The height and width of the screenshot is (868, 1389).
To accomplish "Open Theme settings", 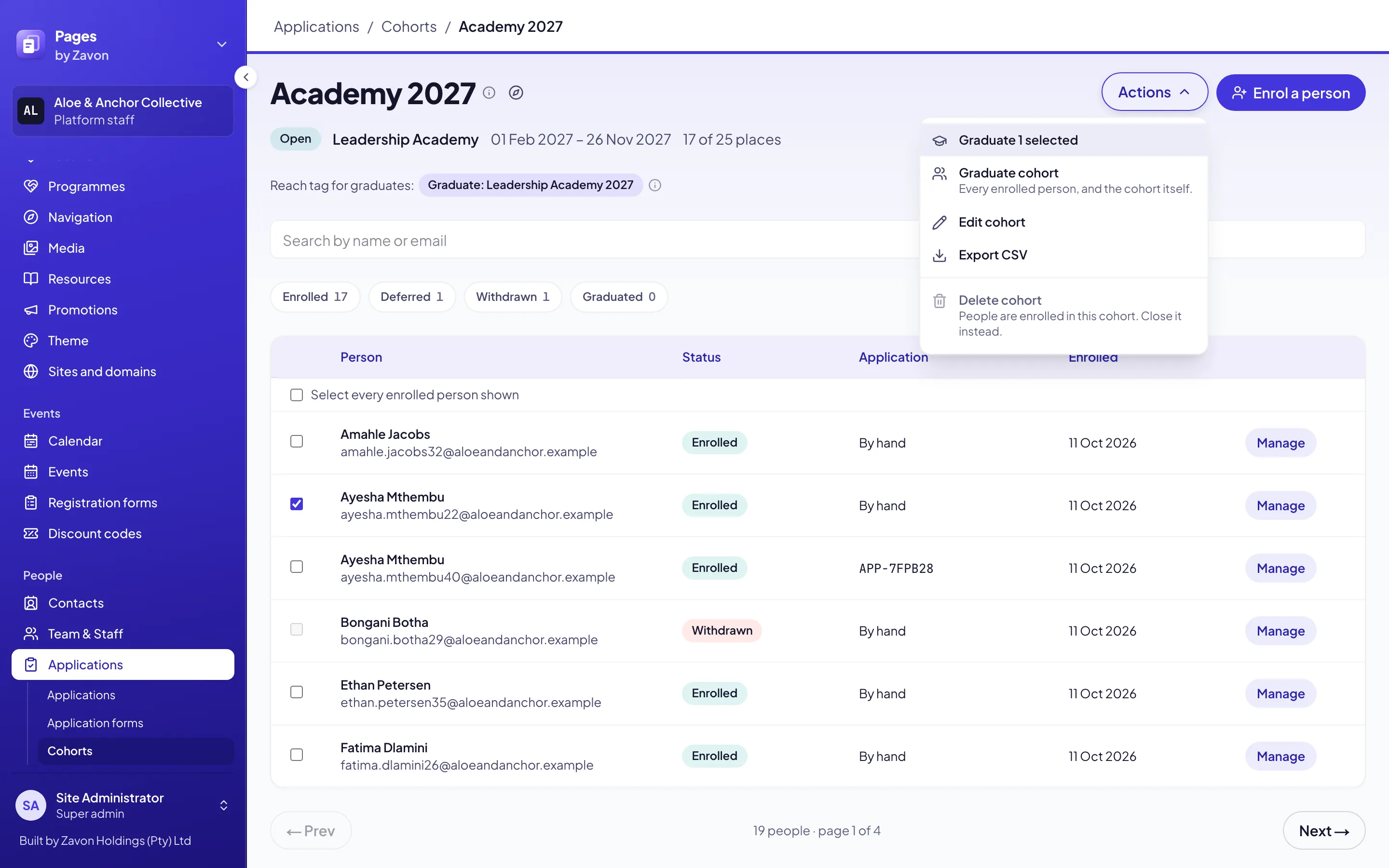I will pyautogui.click(x=123, y=340).
